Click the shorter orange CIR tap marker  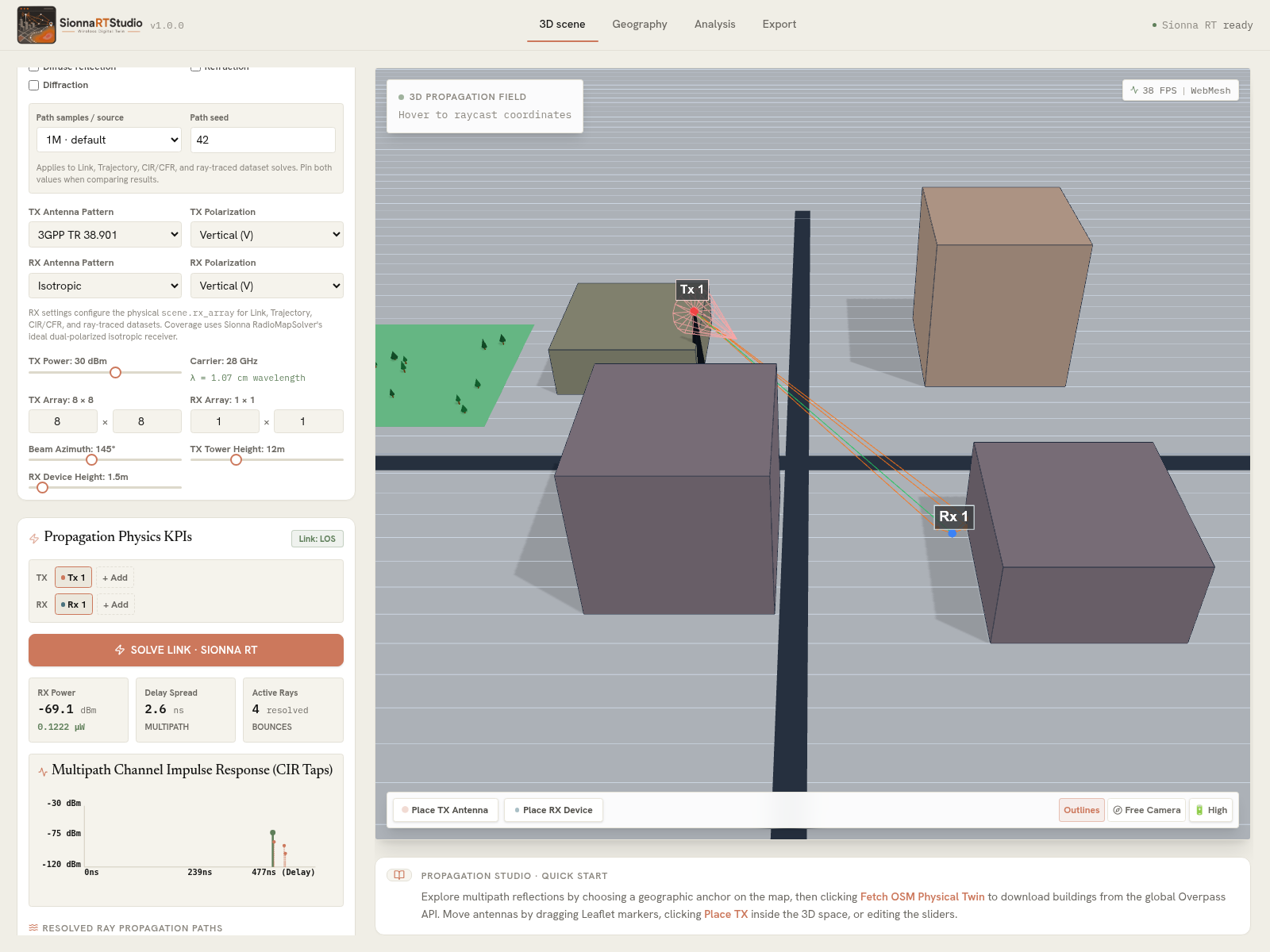[x=284, y=855]
